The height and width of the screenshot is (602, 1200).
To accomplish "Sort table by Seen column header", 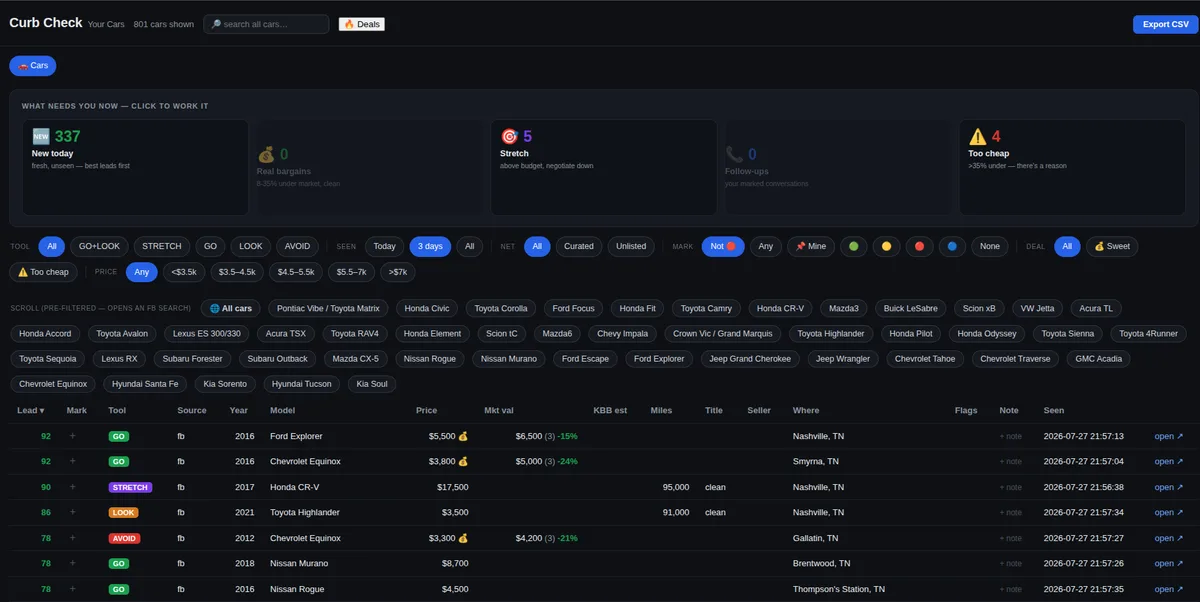I will 1054,410.
